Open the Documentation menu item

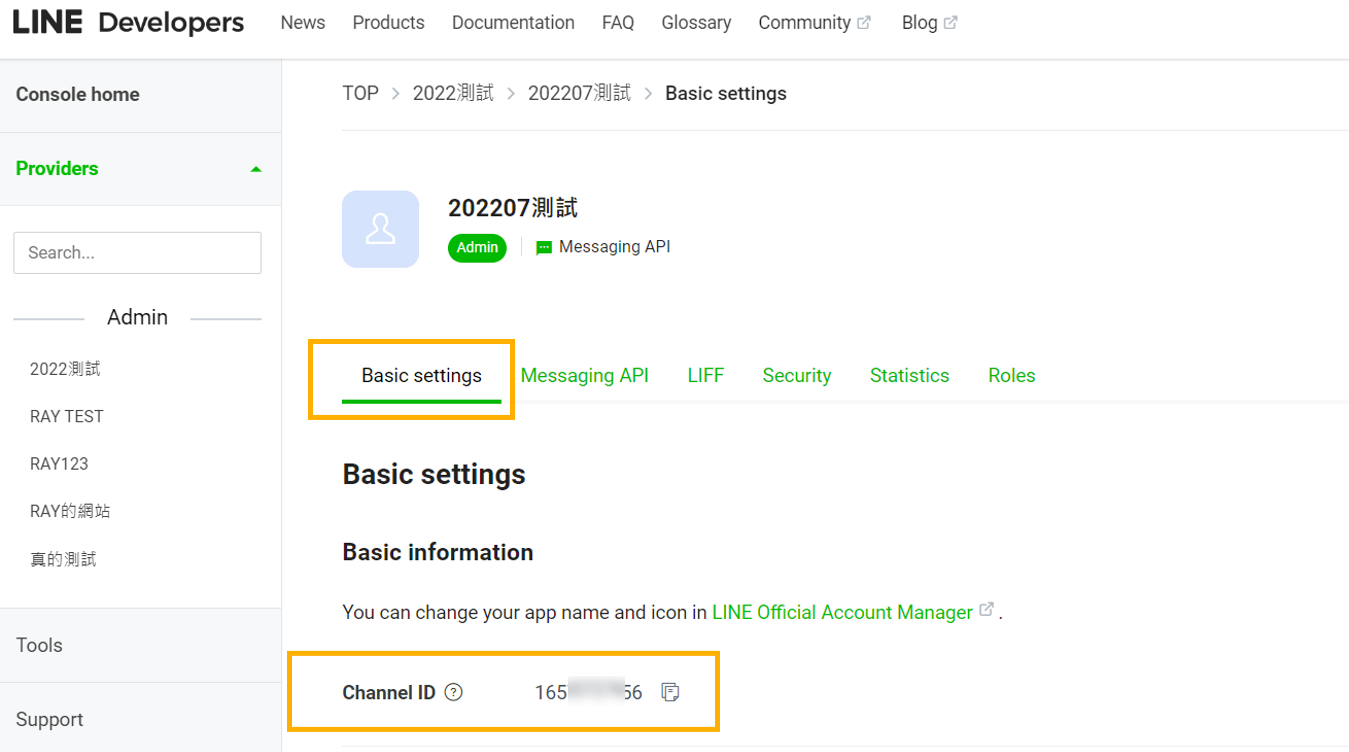coord(513,22)
